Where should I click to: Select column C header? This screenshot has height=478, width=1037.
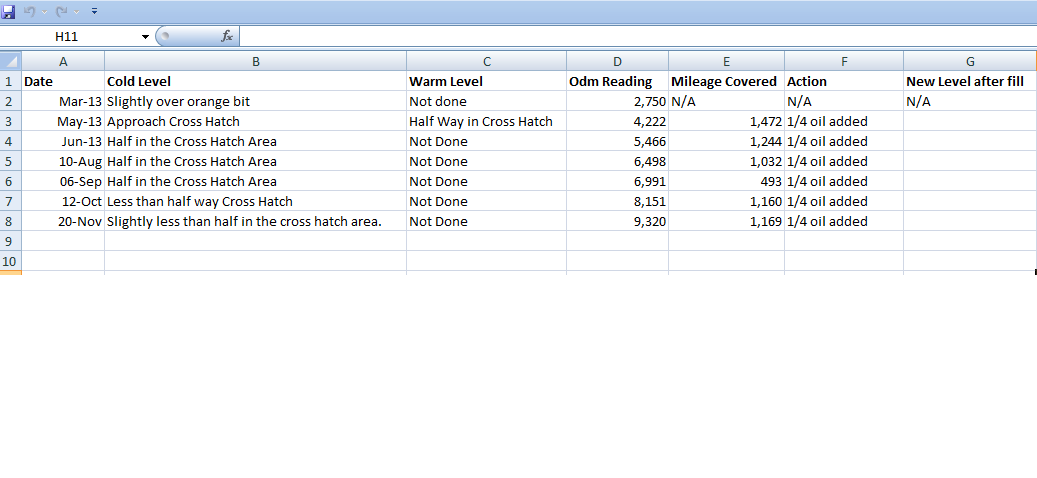tap(487, 61)
